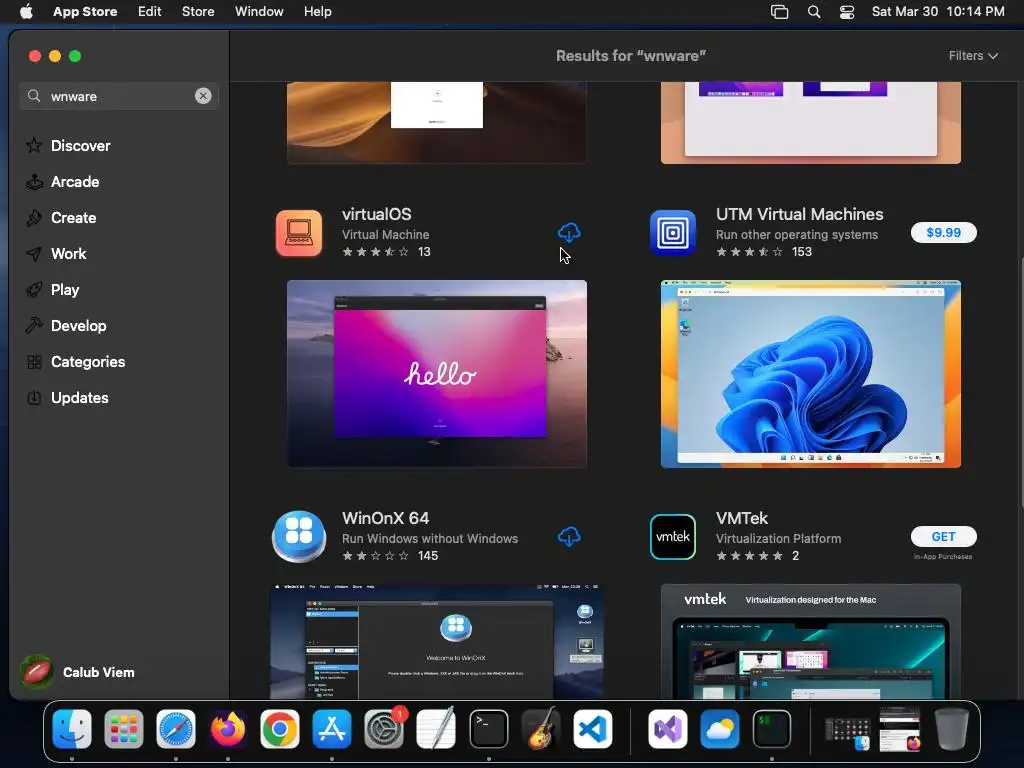The image size is (1024, 768).
Task: Open the Store menu
Action: pos(198,11)
